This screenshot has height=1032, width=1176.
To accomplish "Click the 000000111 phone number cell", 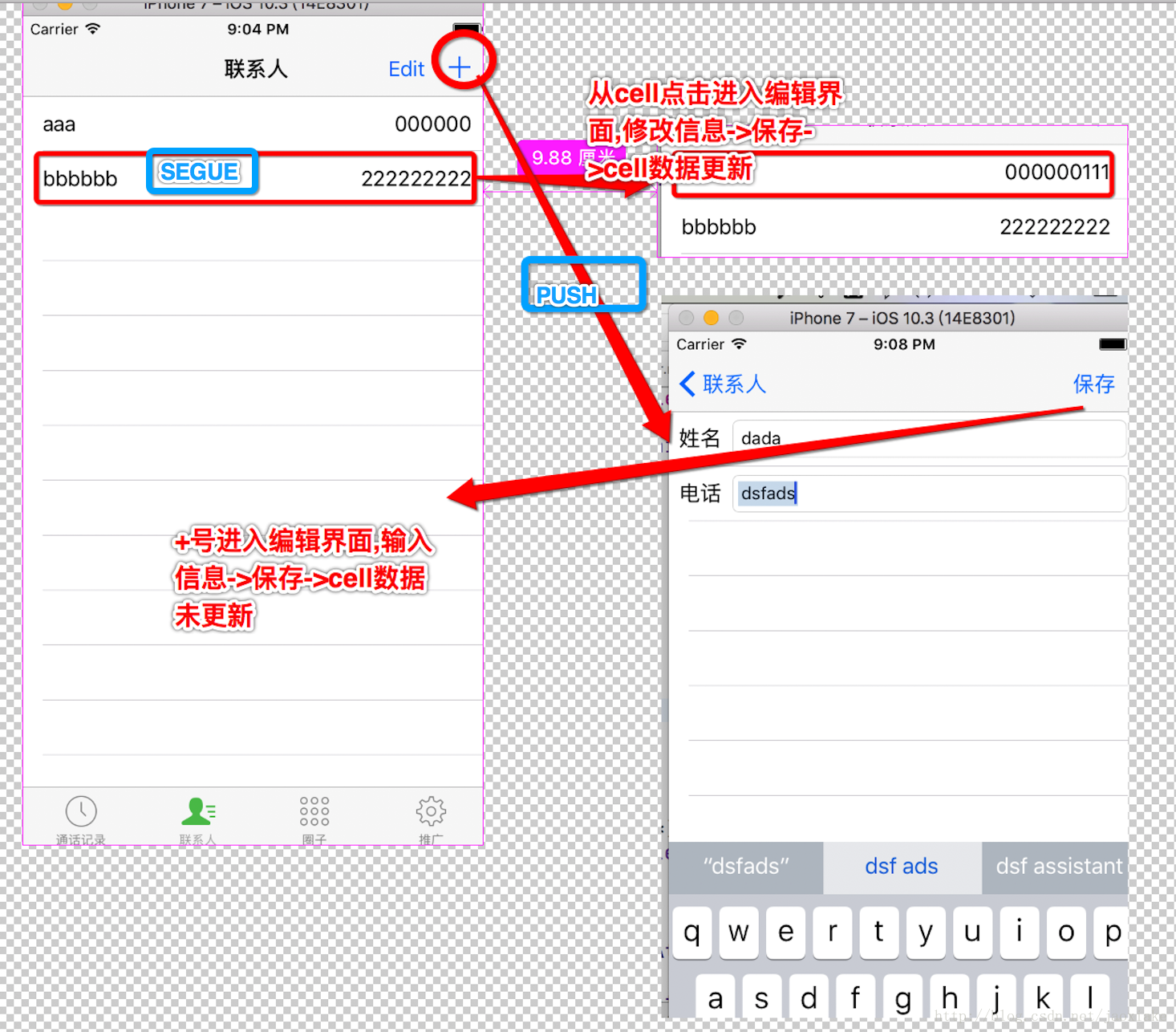I will point(1056,172).
